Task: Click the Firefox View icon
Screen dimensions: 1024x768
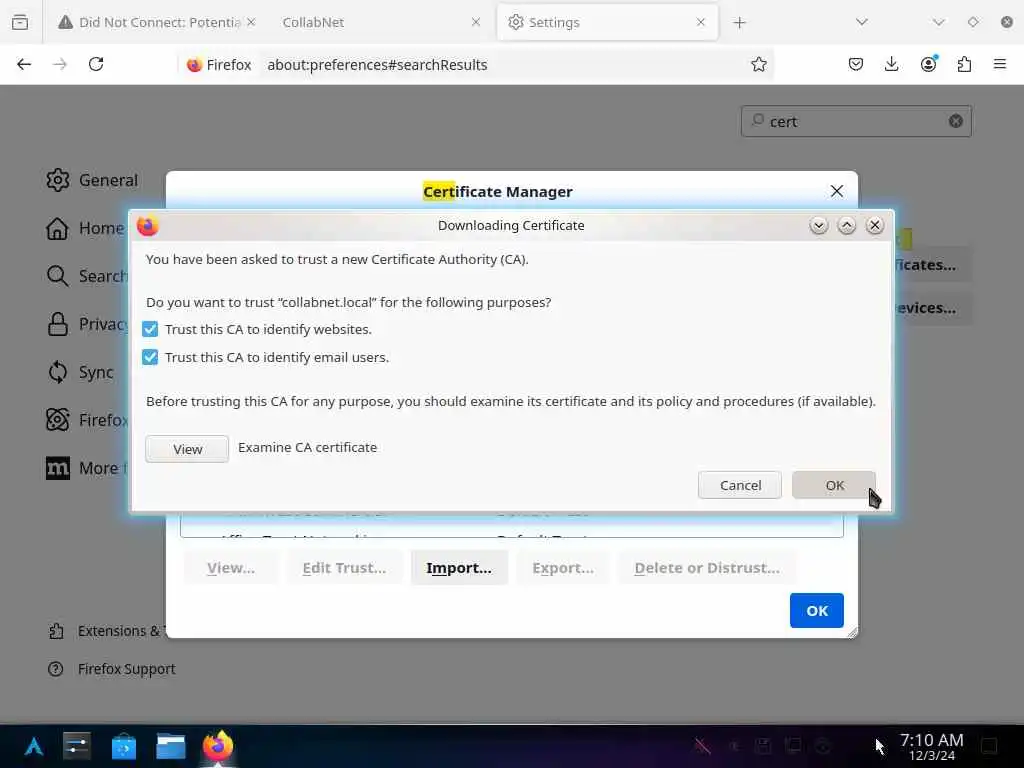Action: (x=20, y=22)
